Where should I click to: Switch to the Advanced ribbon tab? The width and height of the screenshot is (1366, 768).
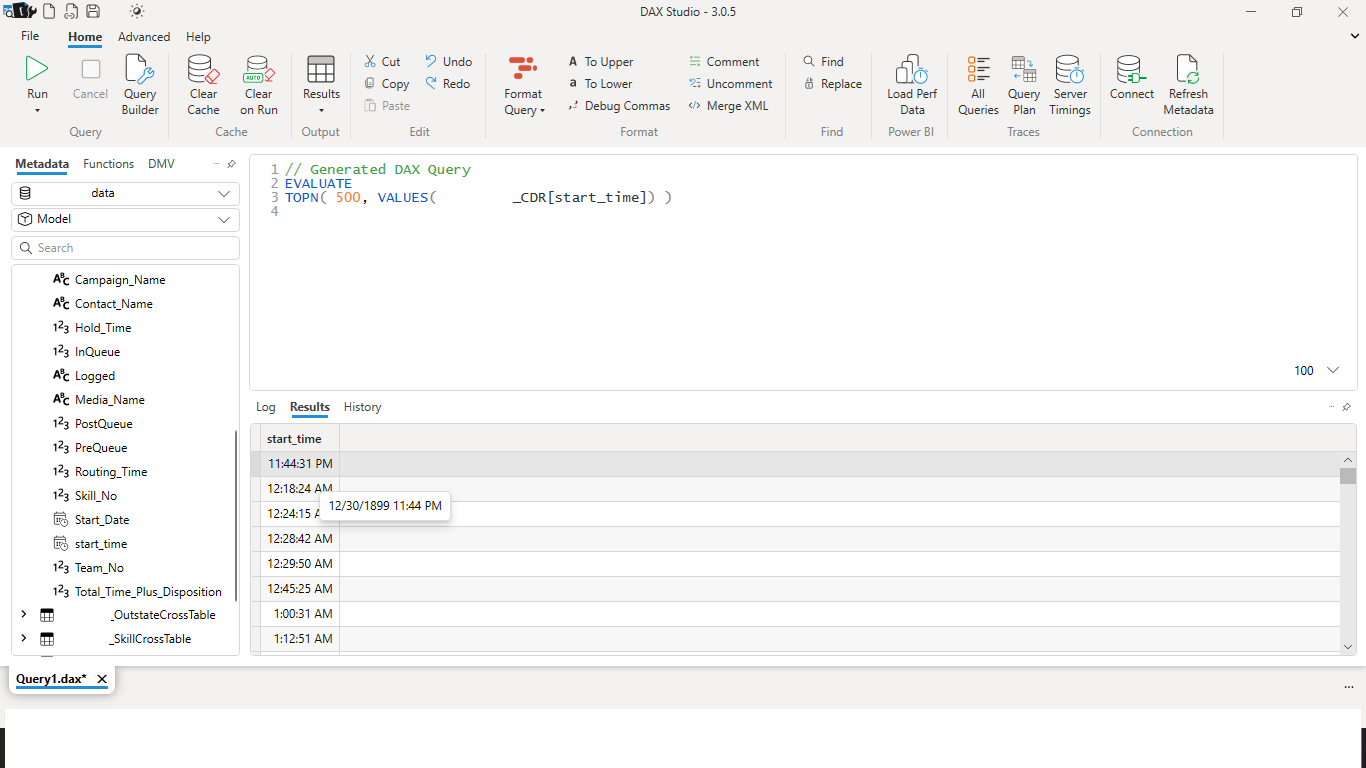[144, 36]
